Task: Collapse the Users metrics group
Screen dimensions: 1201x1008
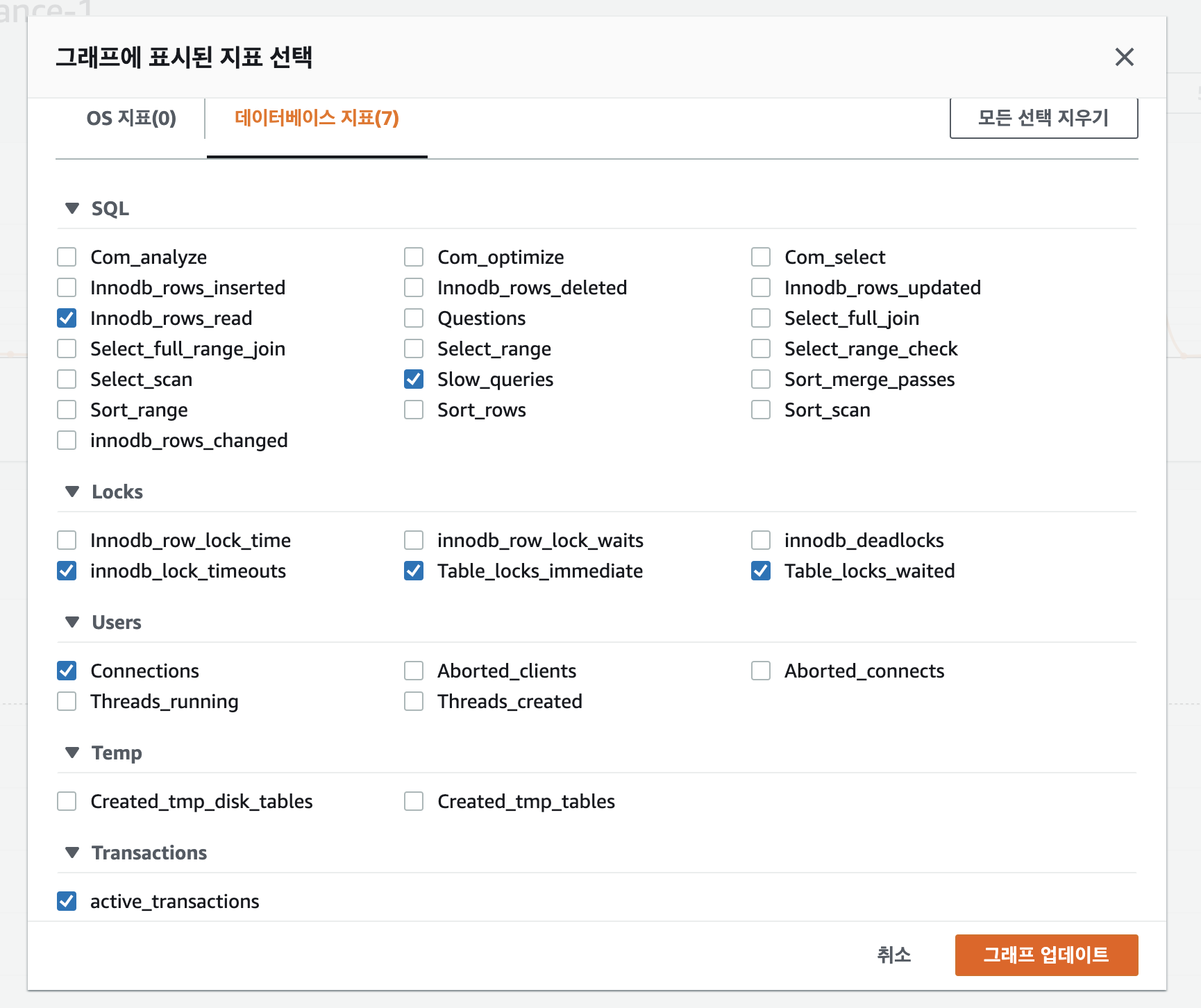Action: pos(72,622)
